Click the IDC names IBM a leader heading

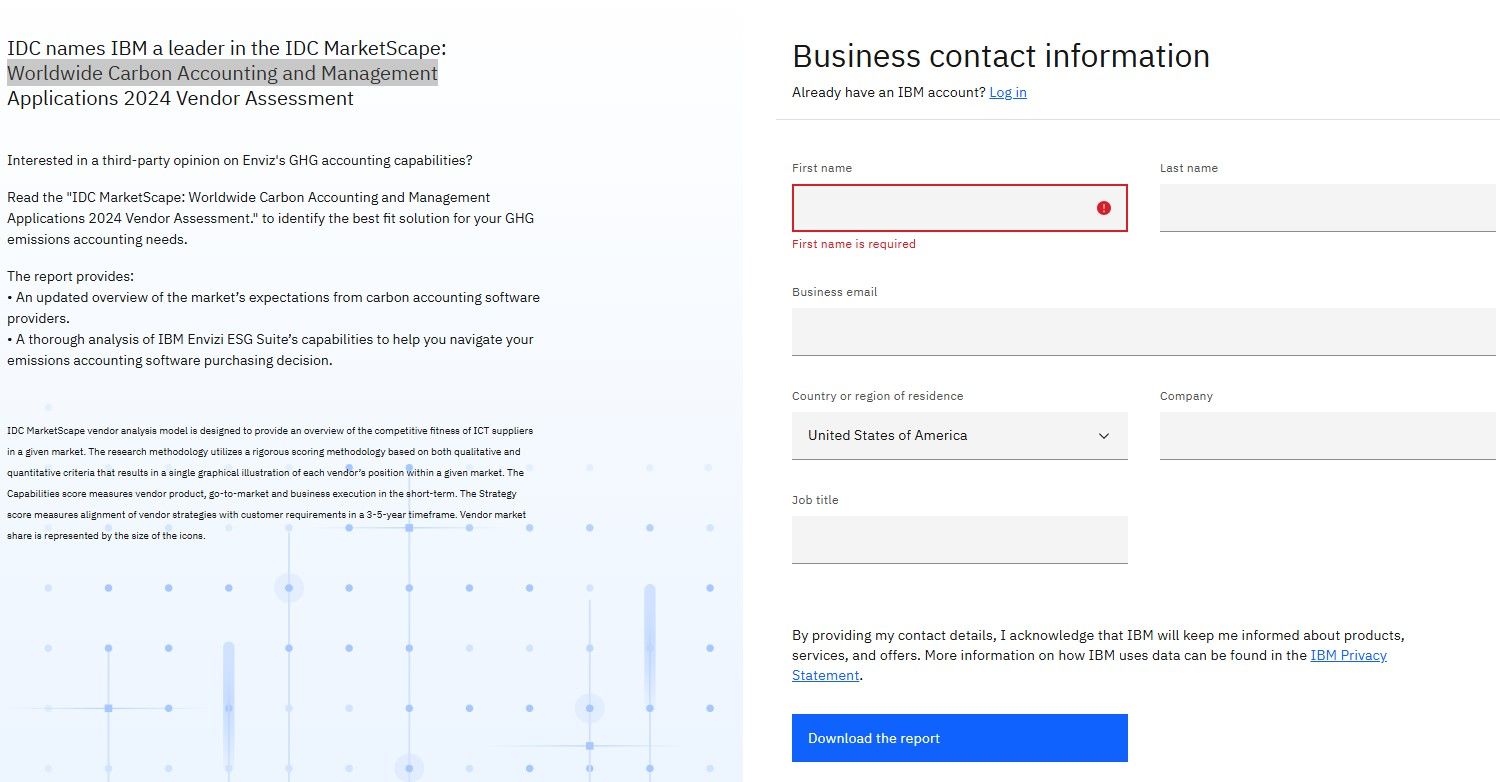click(226, 48)
